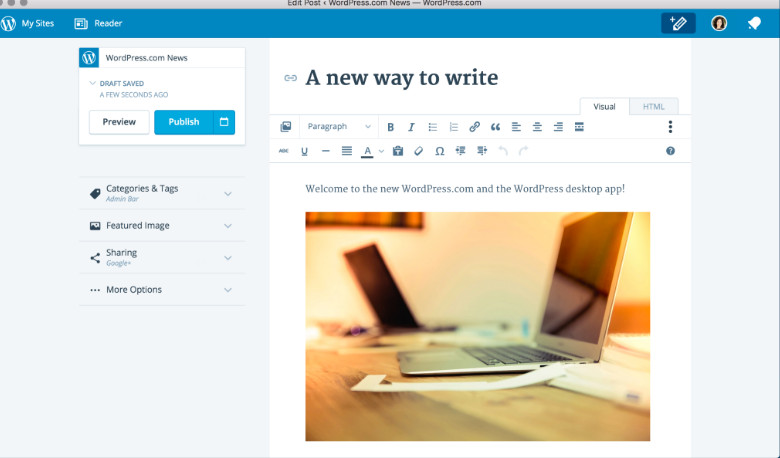
Task: Open the user profile avatar
Action: [719, 23]
